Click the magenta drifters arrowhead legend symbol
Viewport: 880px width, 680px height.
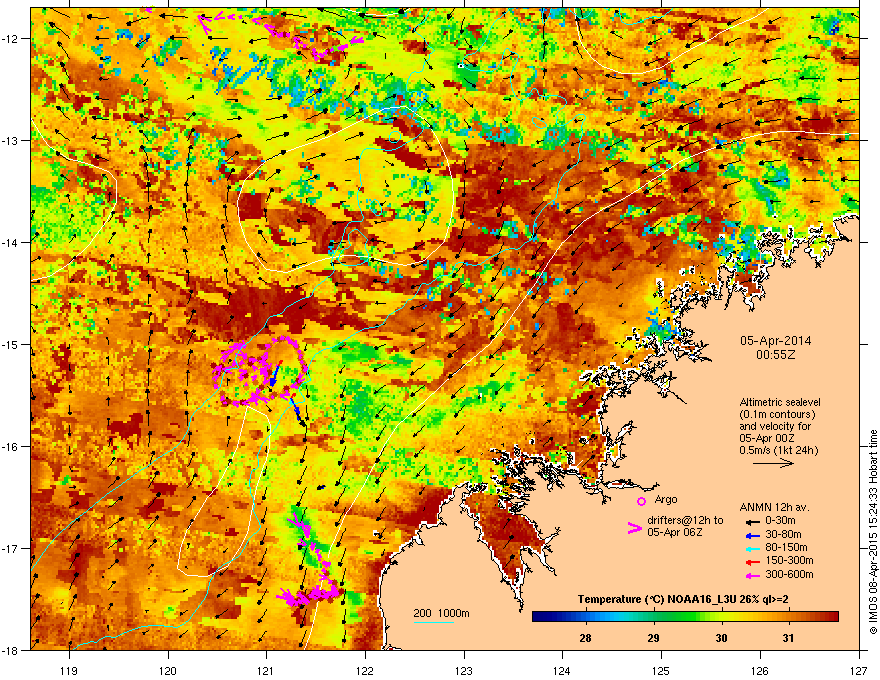click(634, 528)
